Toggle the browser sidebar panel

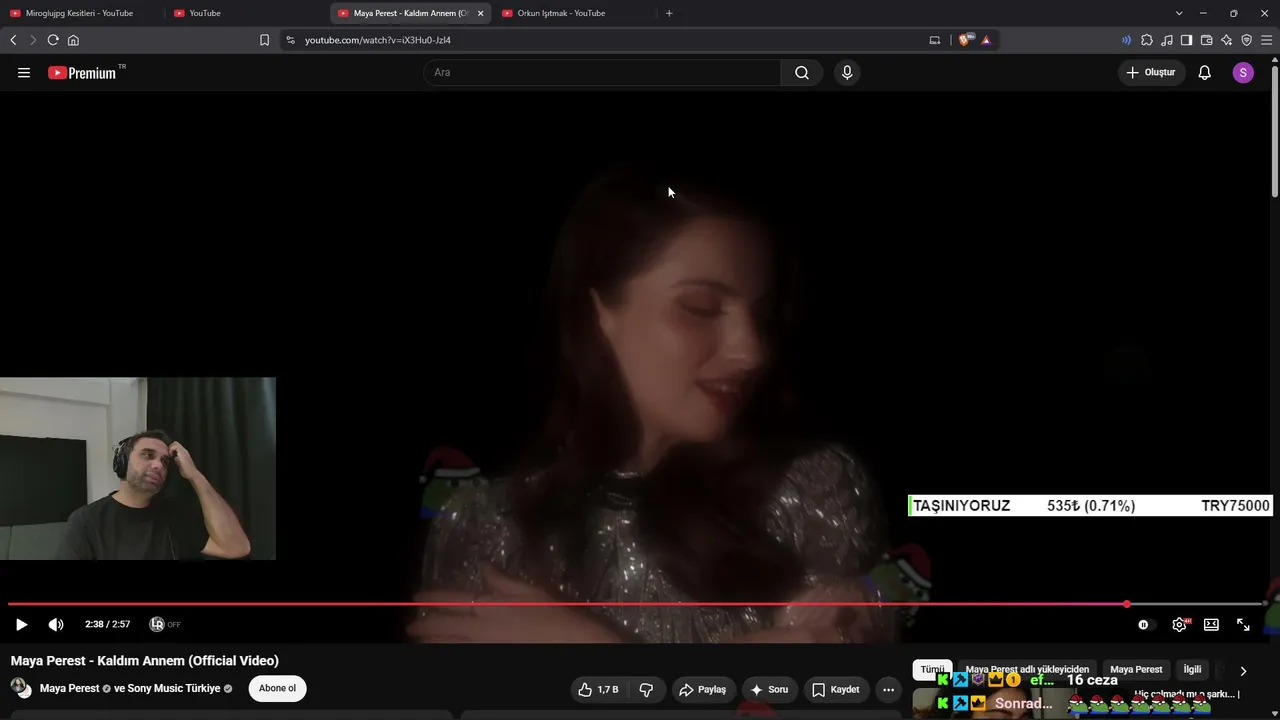[x=1186, y=40]
